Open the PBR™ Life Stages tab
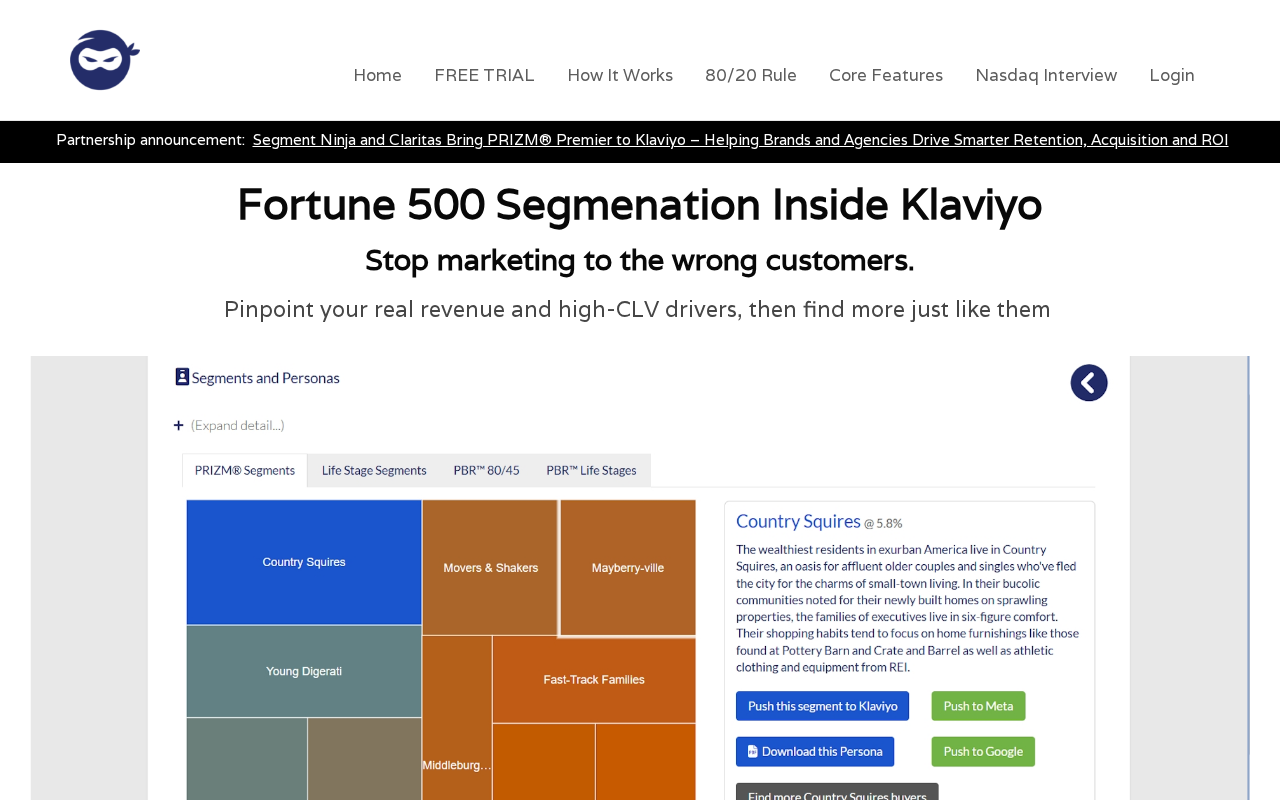The height and width of the screenshot is (800, 1280). pos(591,470)
